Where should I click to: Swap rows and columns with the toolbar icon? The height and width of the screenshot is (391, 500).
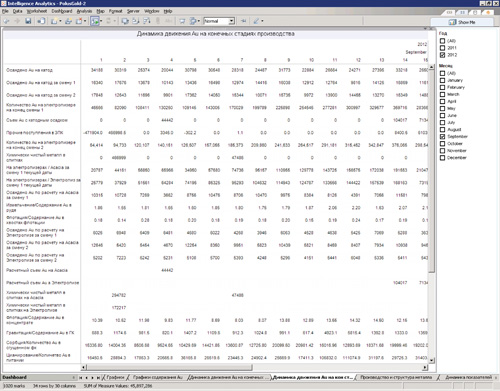point(125,21)
